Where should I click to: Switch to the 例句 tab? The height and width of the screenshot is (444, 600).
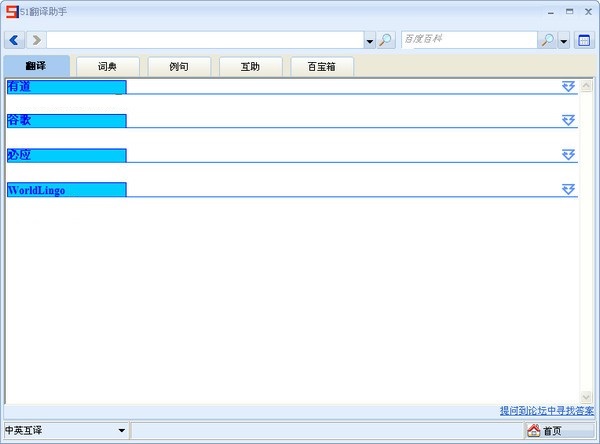pos(179,67)
